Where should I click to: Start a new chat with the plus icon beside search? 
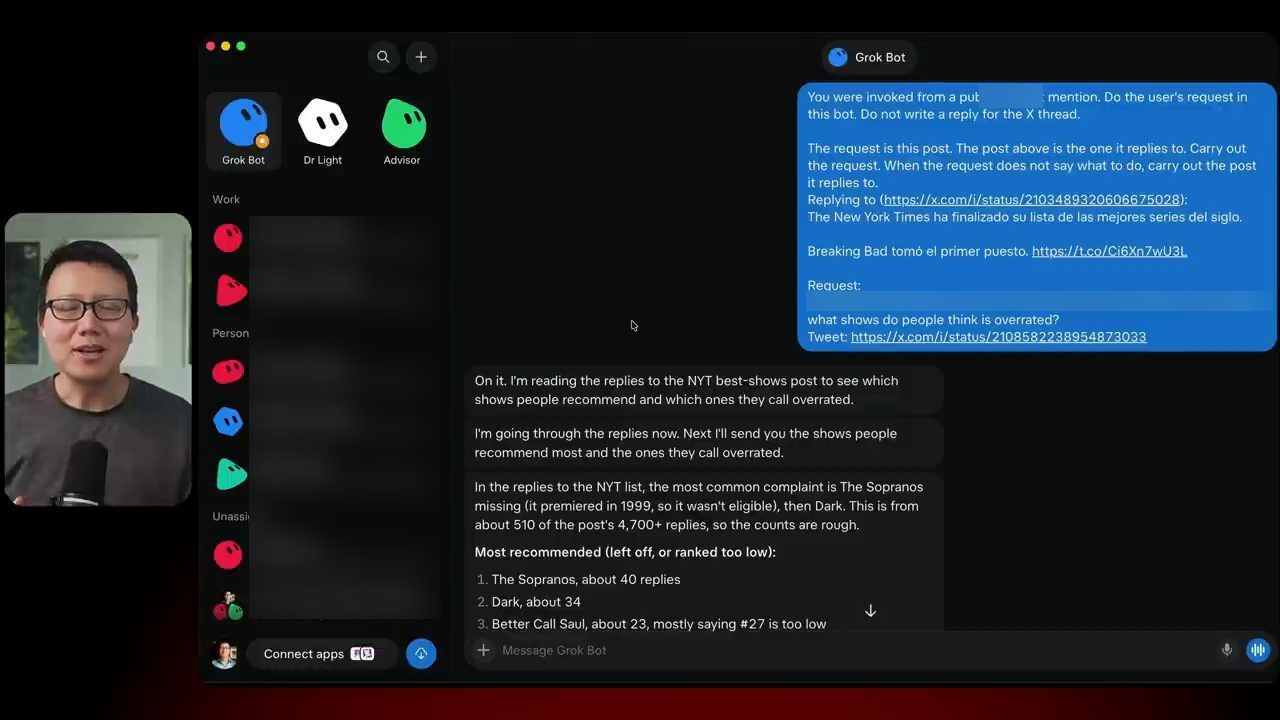[x=421, y=57]
